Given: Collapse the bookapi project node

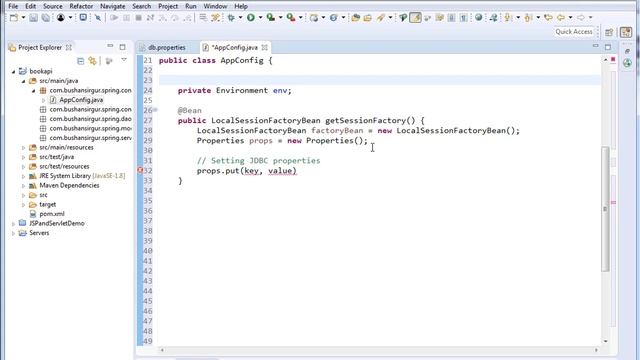Looking at the screenshot, I should 13,71.
